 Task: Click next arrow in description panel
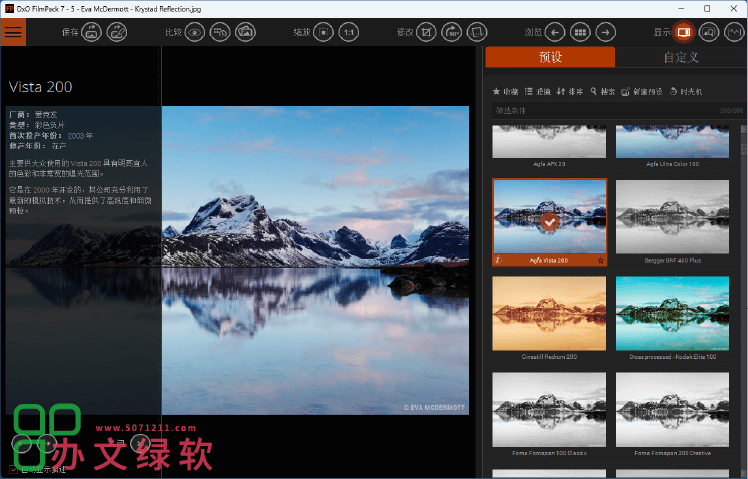[47, 444]
